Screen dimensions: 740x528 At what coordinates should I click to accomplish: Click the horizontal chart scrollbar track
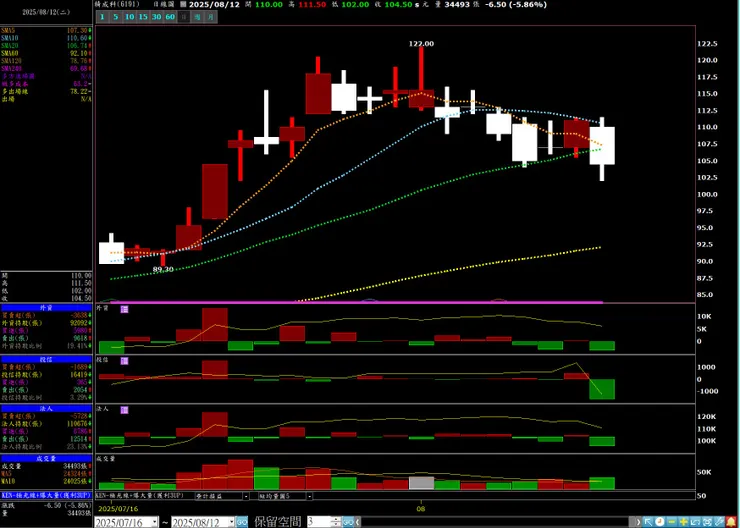click(x=497, y=522)
